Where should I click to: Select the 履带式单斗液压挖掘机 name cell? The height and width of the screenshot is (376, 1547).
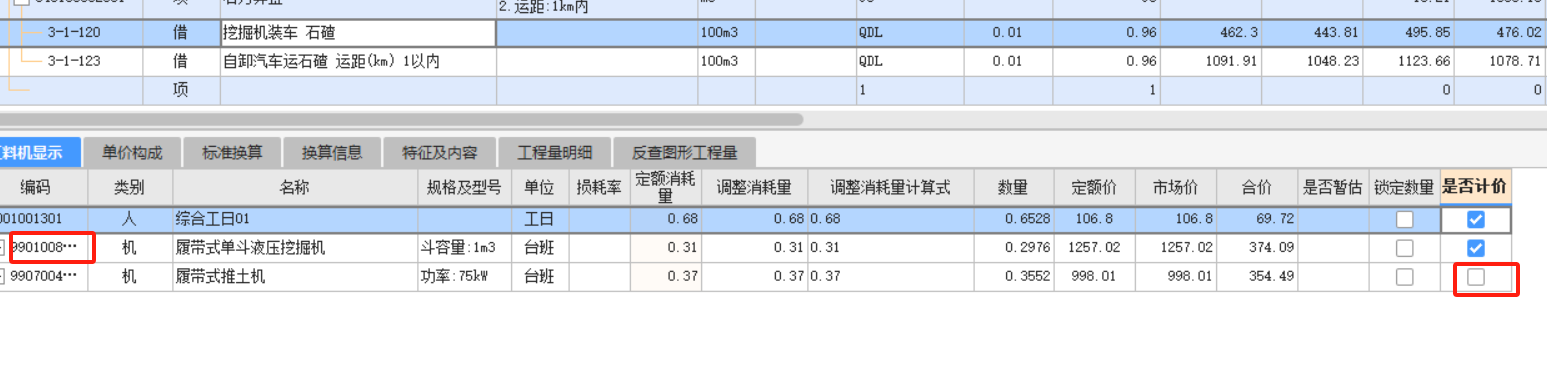295,248
